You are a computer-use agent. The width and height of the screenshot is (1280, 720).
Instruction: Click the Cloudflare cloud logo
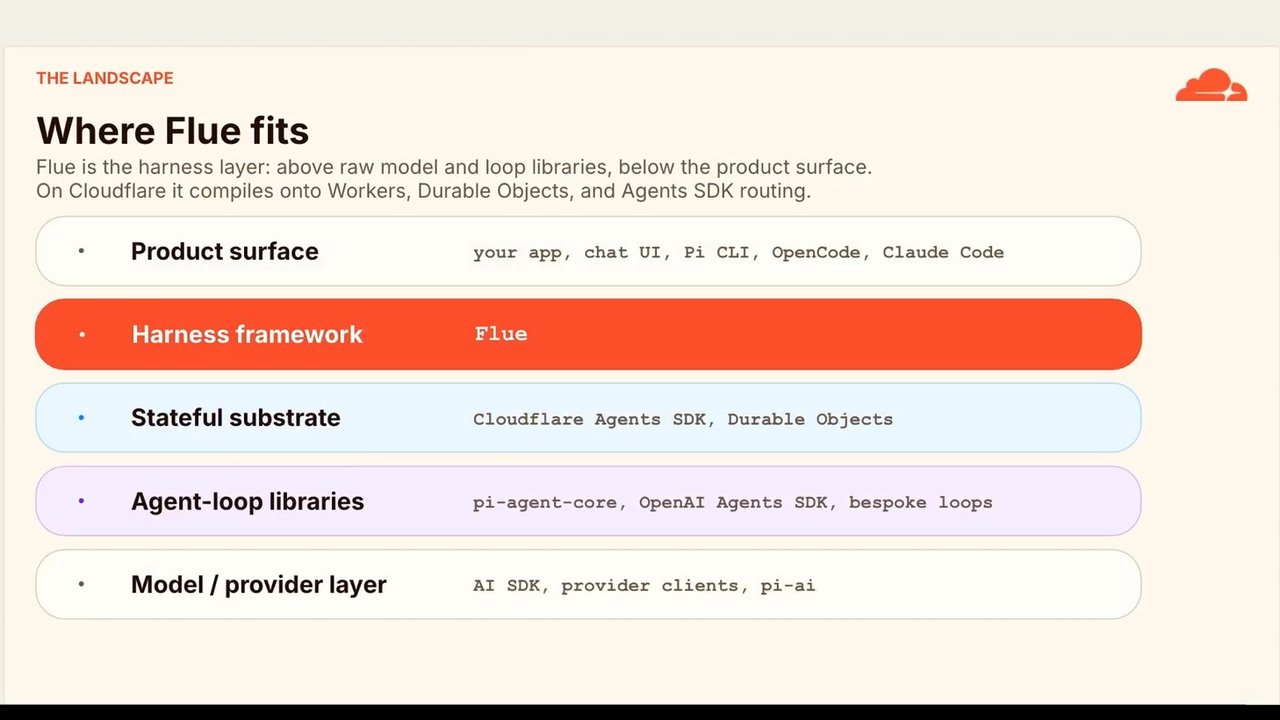1211,85
